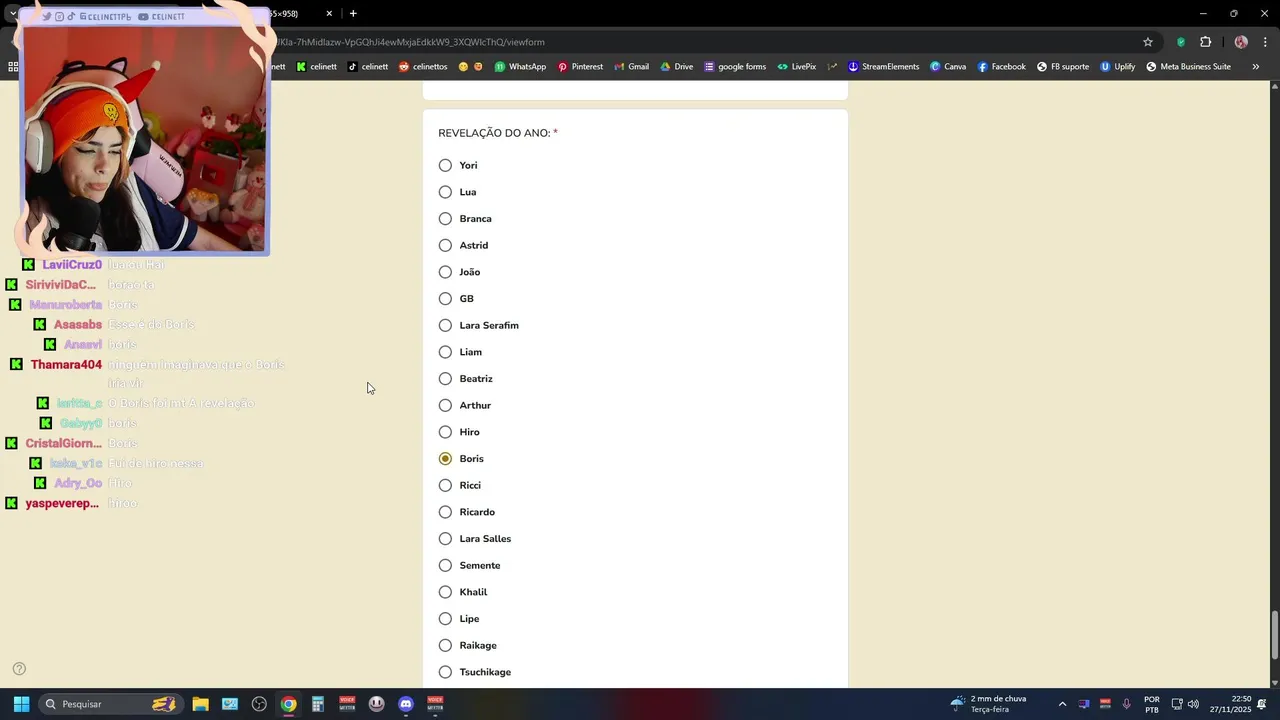Open the volume speaker control
This screenshot has width=1280, height=720.
tap(1193, 704)
